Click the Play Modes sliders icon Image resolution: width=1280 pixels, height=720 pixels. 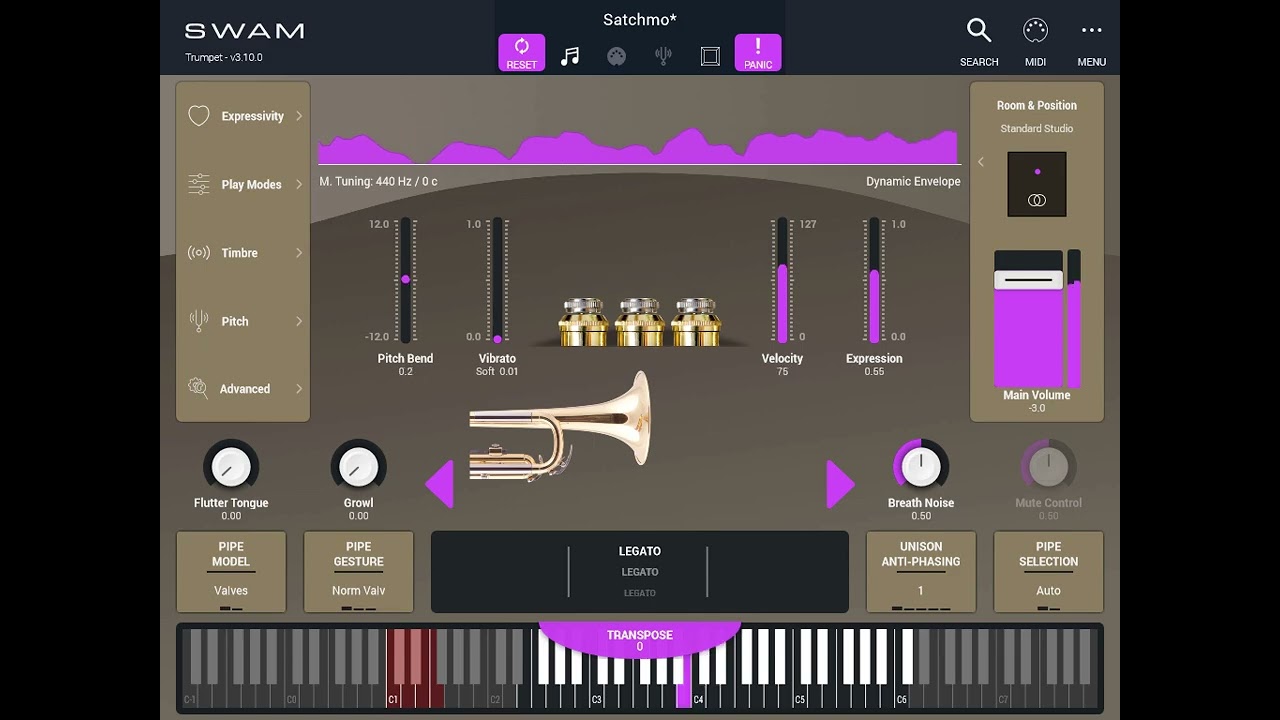coord(199,184)
